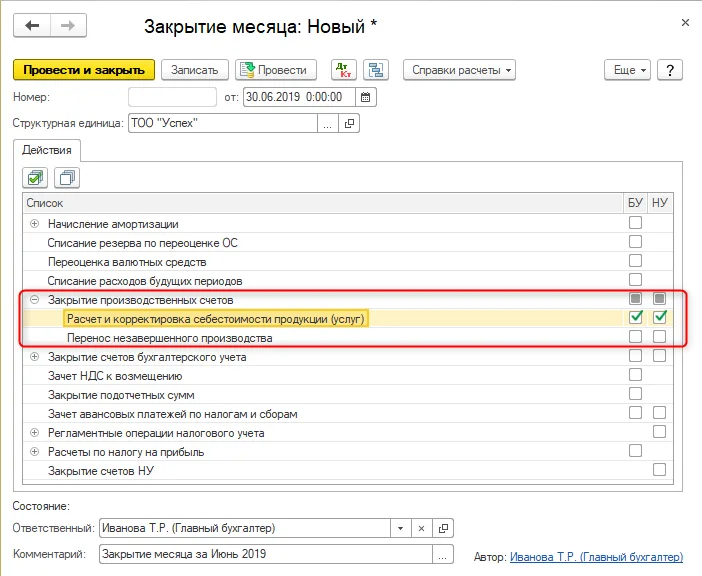Viewport: 702px width, 576px height.
Task: Click author link Иванова Т.Р.
Action: pyautogui.click(x=596, y=557)
